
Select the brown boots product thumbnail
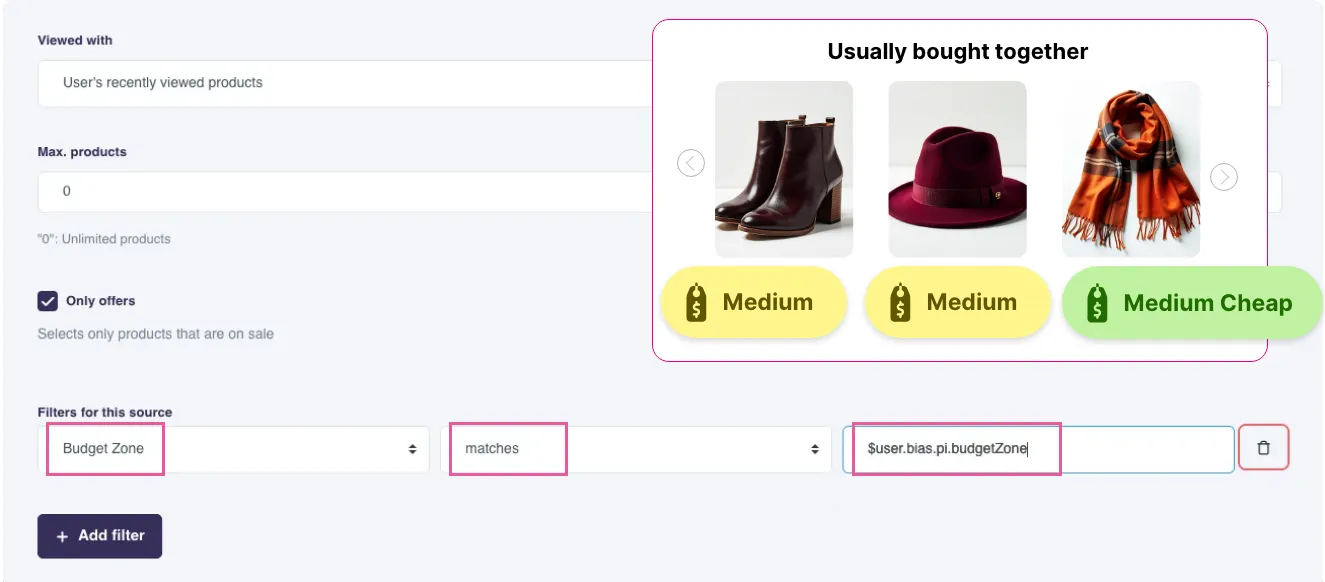[784, 169]
